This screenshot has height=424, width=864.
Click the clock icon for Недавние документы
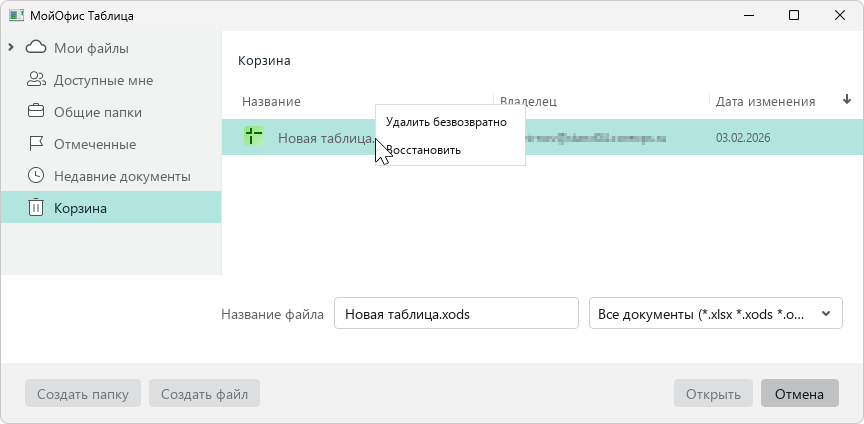pos(36,176)
